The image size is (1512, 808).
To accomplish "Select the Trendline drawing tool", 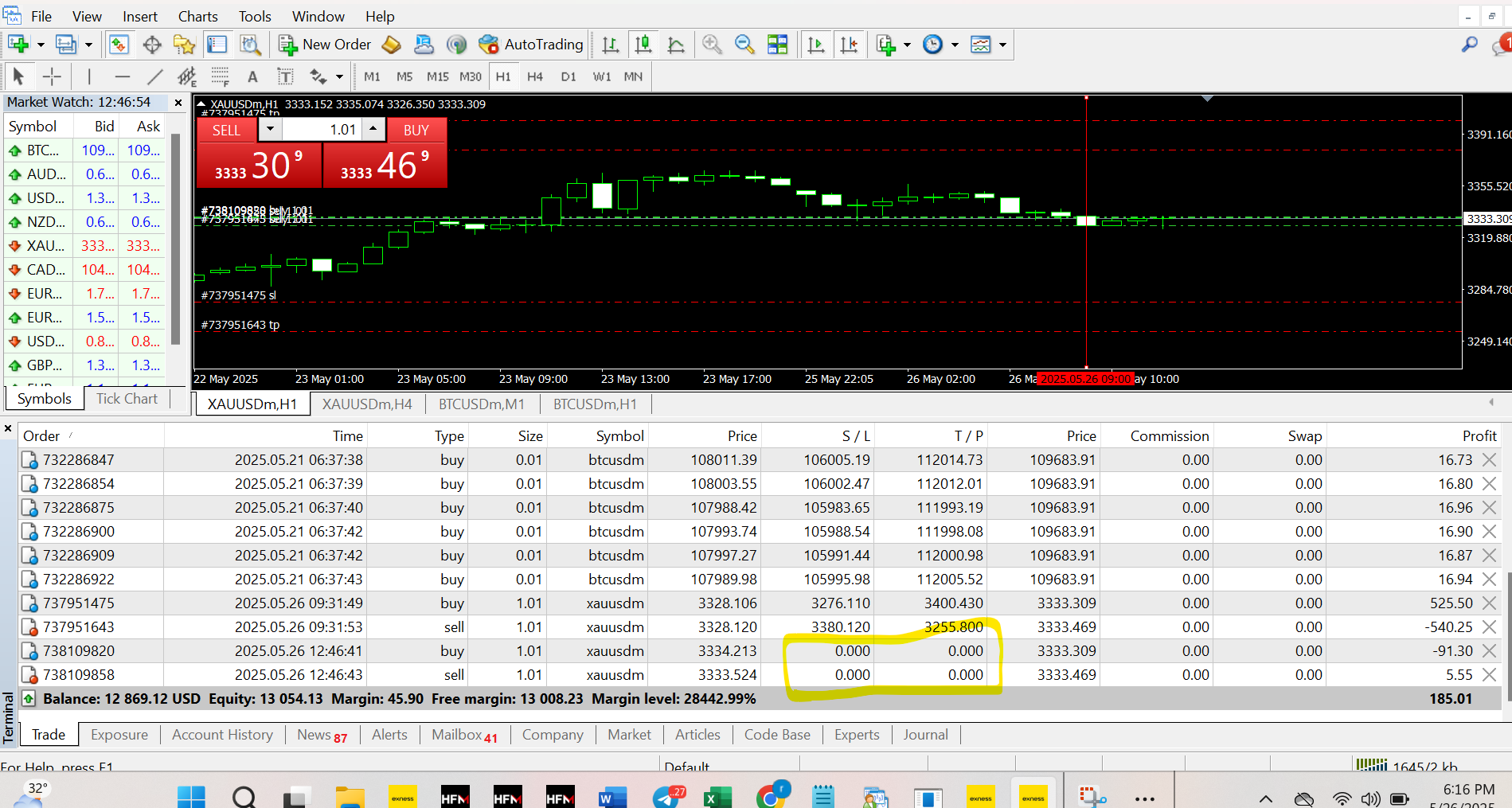I will click(154, 76).
